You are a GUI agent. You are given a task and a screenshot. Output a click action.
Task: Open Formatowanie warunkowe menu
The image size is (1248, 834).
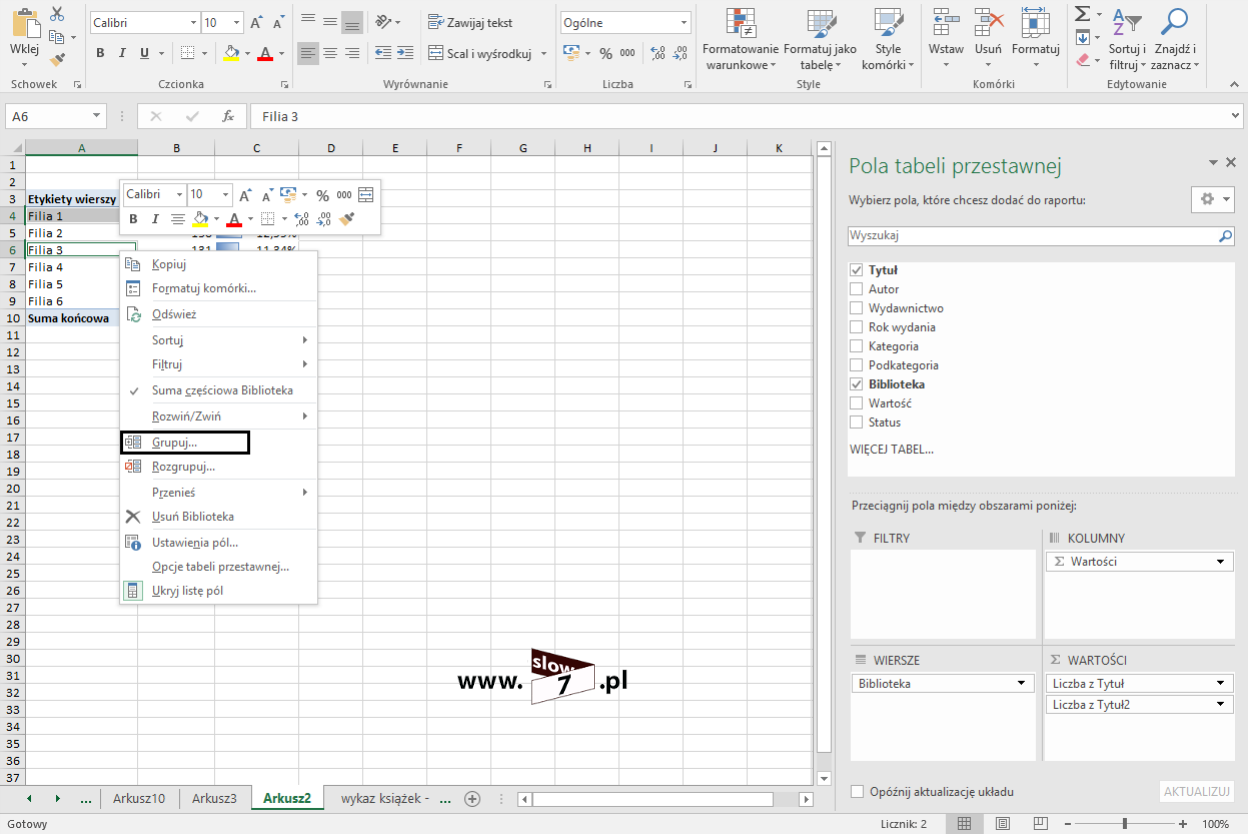[x=741, y=40]
